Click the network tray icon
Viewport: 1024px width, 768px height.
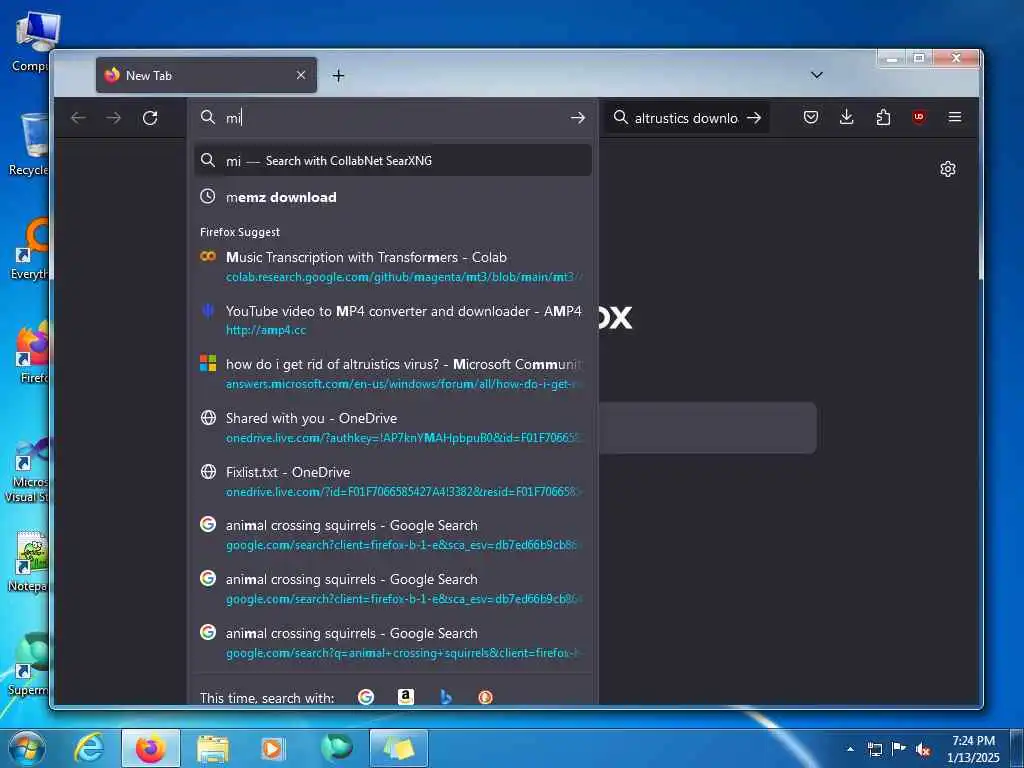875,749
